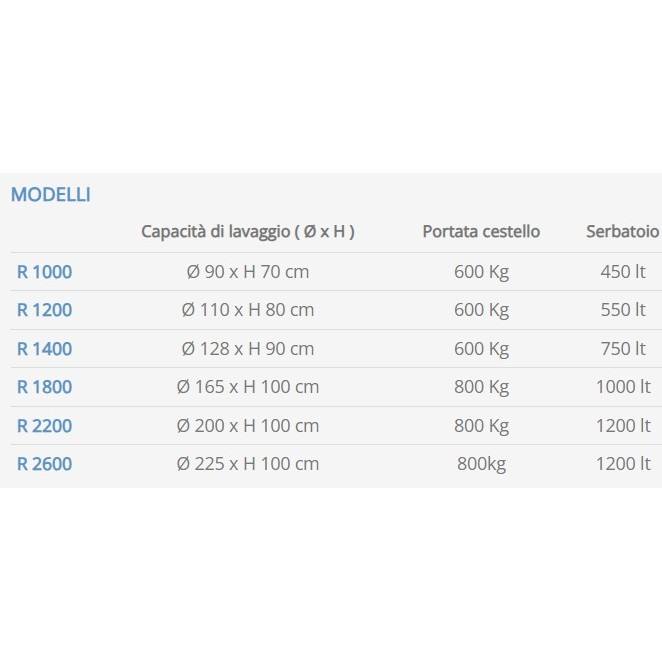Image resolution: width=662 pixels, height=662 pixels.
Task: Select the 750 lt tank value
Action: pos(623,349)
